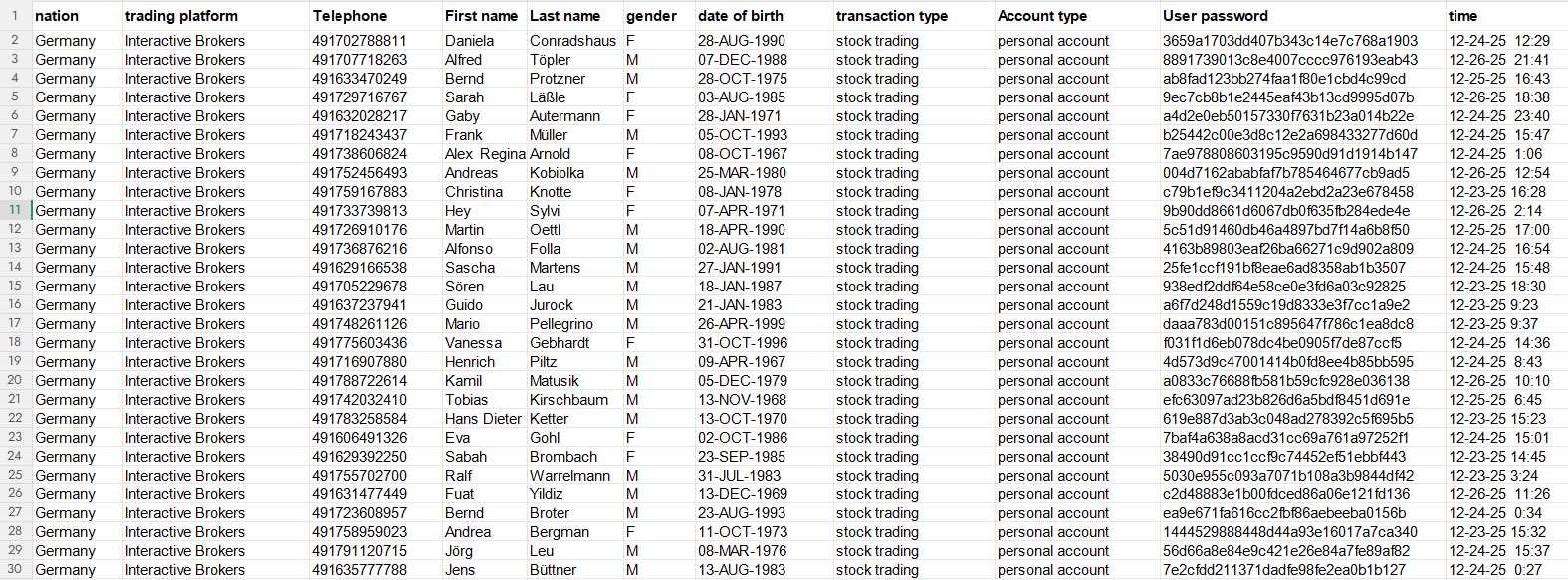Click date of birth 13-AUG-1983
The width and height of the screenshot is (1568, 580).
coord(764,570)
